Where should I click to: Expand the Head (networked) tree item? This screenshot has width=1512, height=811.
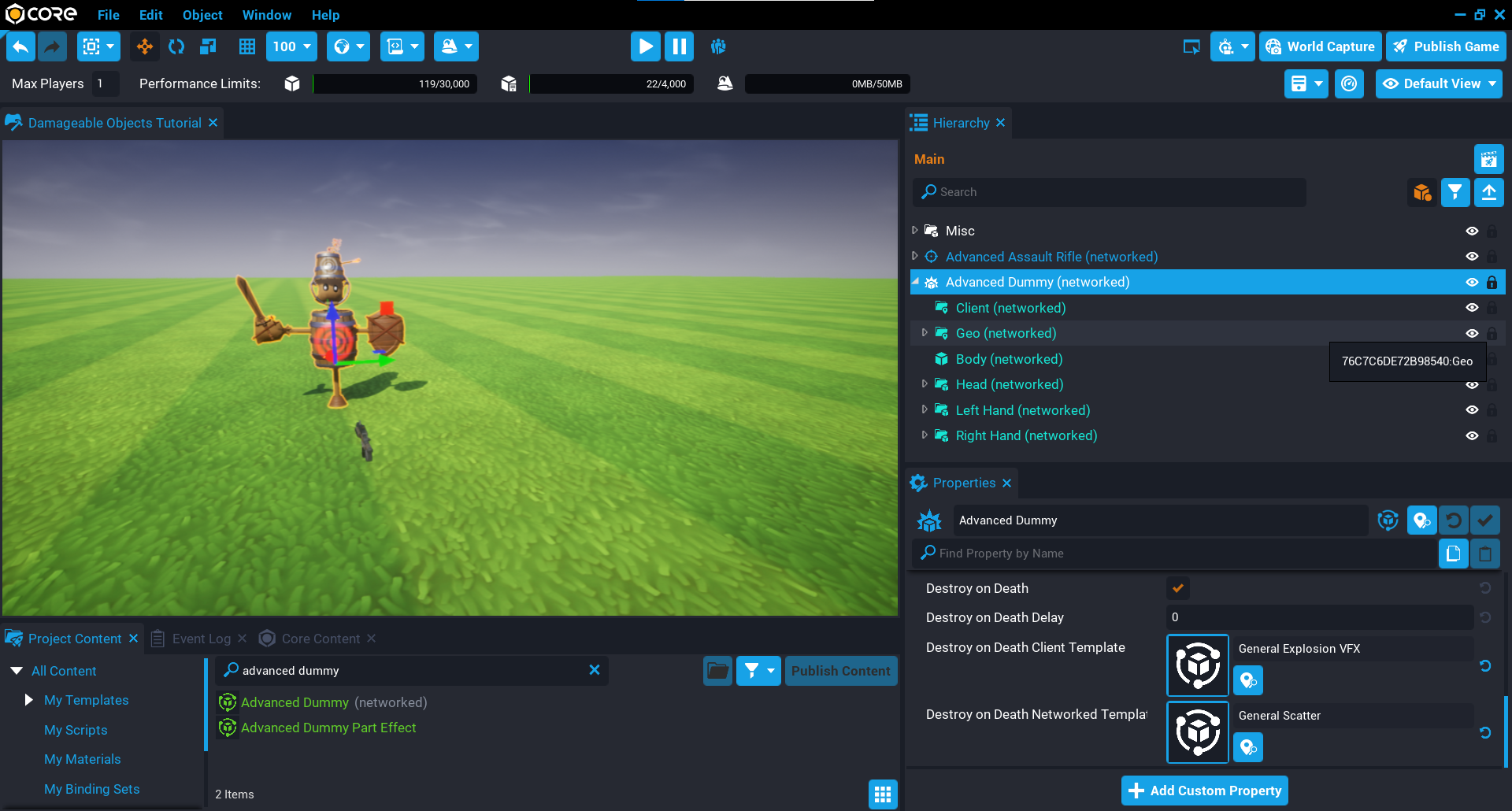[925, 384]
